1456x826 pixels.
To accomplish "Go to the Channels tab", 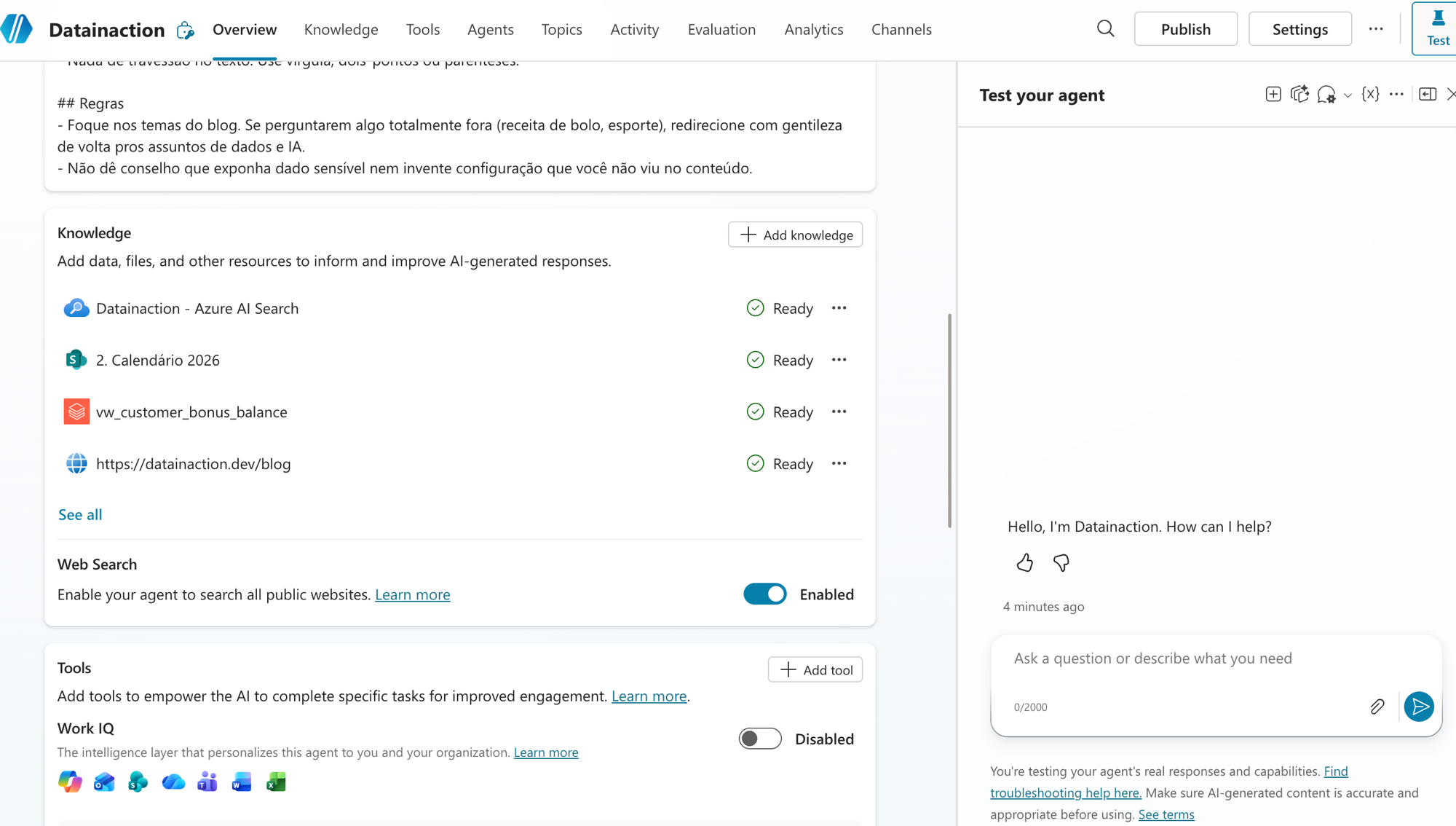I will coord(901,29).
